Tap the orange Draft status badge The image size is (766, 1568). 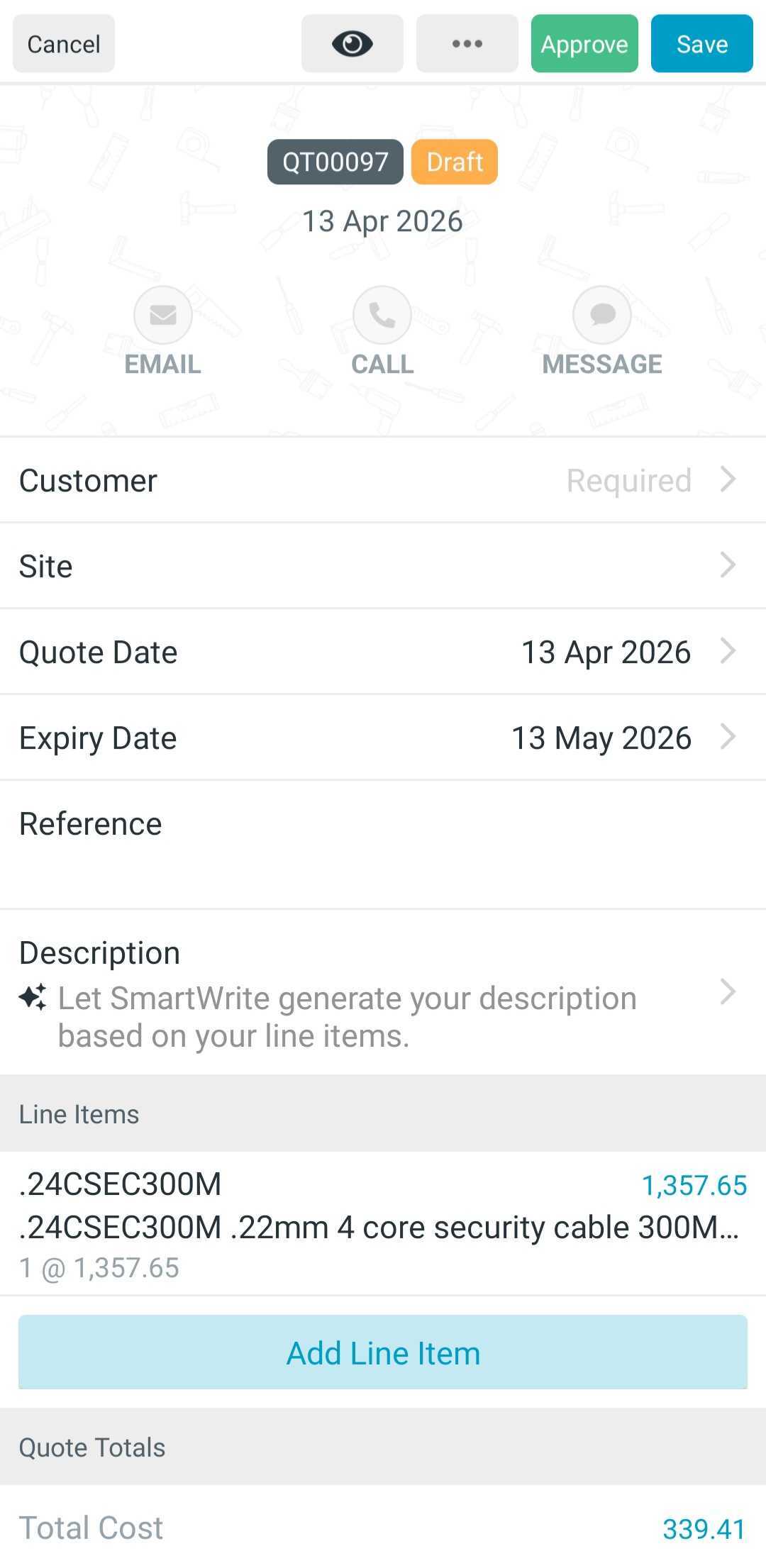click(x=455, y=162)
